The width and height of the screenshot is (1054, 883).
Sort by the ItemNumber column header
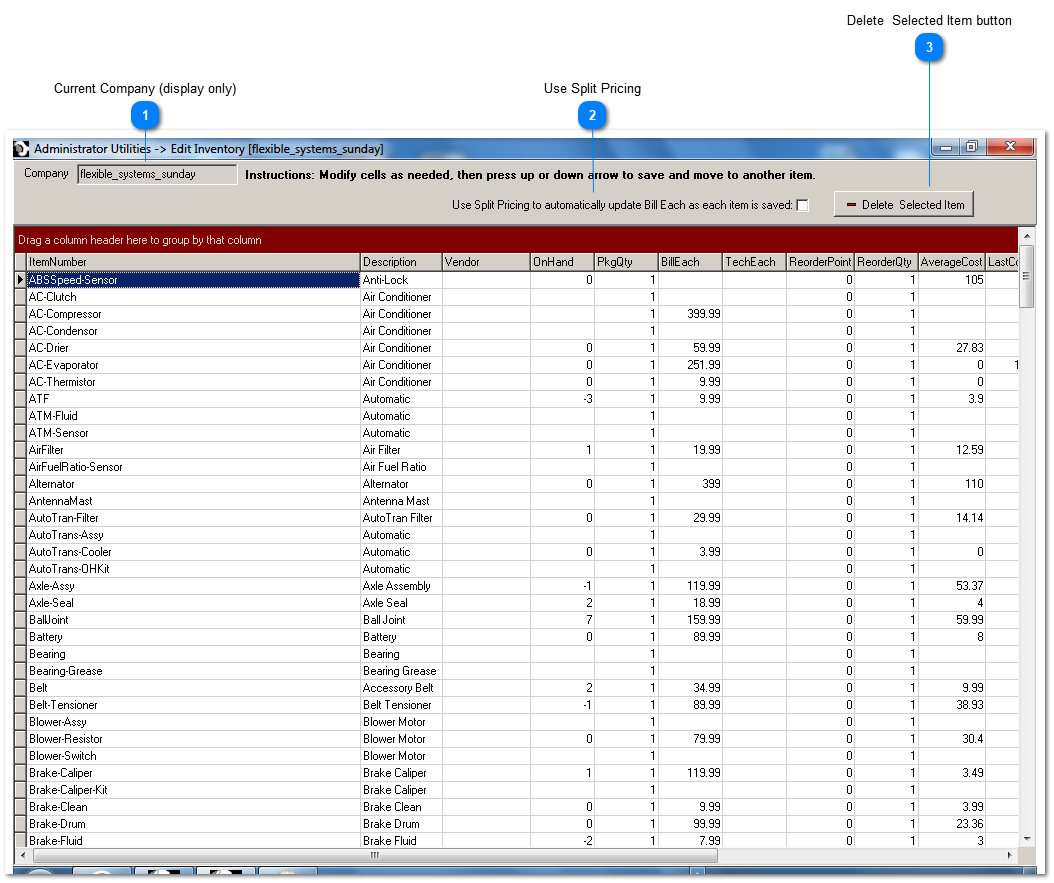pos(193,262)
